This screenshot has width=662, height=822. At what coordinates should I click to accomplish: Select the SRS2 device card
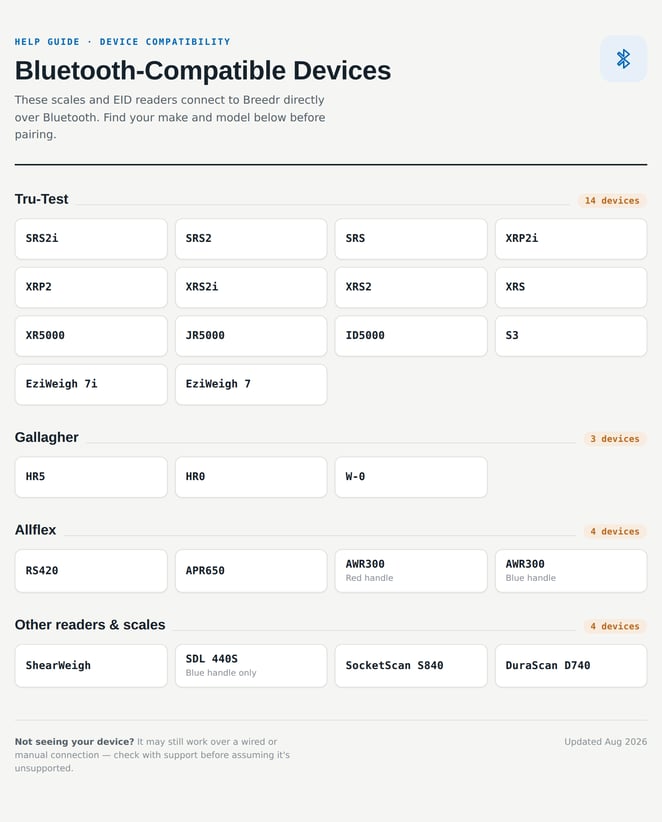251,239
